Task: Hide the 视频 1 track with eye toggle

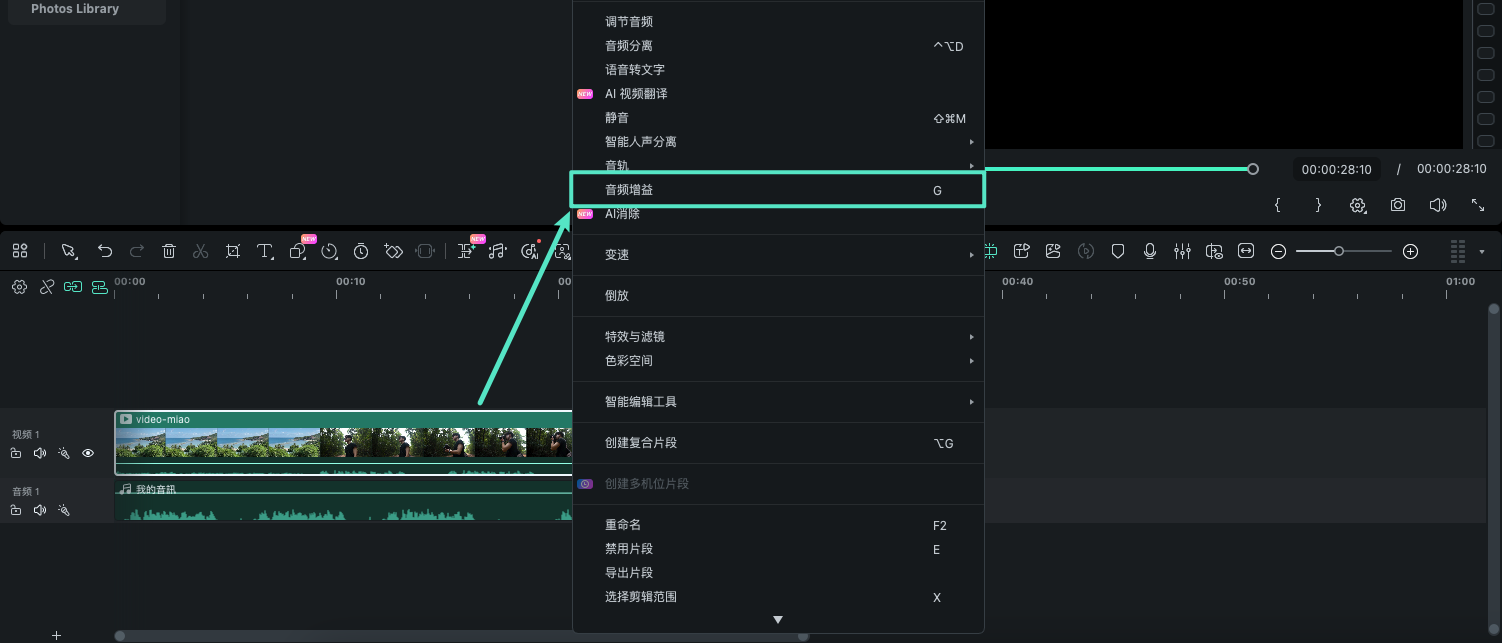Action: [x=88, y=453]
